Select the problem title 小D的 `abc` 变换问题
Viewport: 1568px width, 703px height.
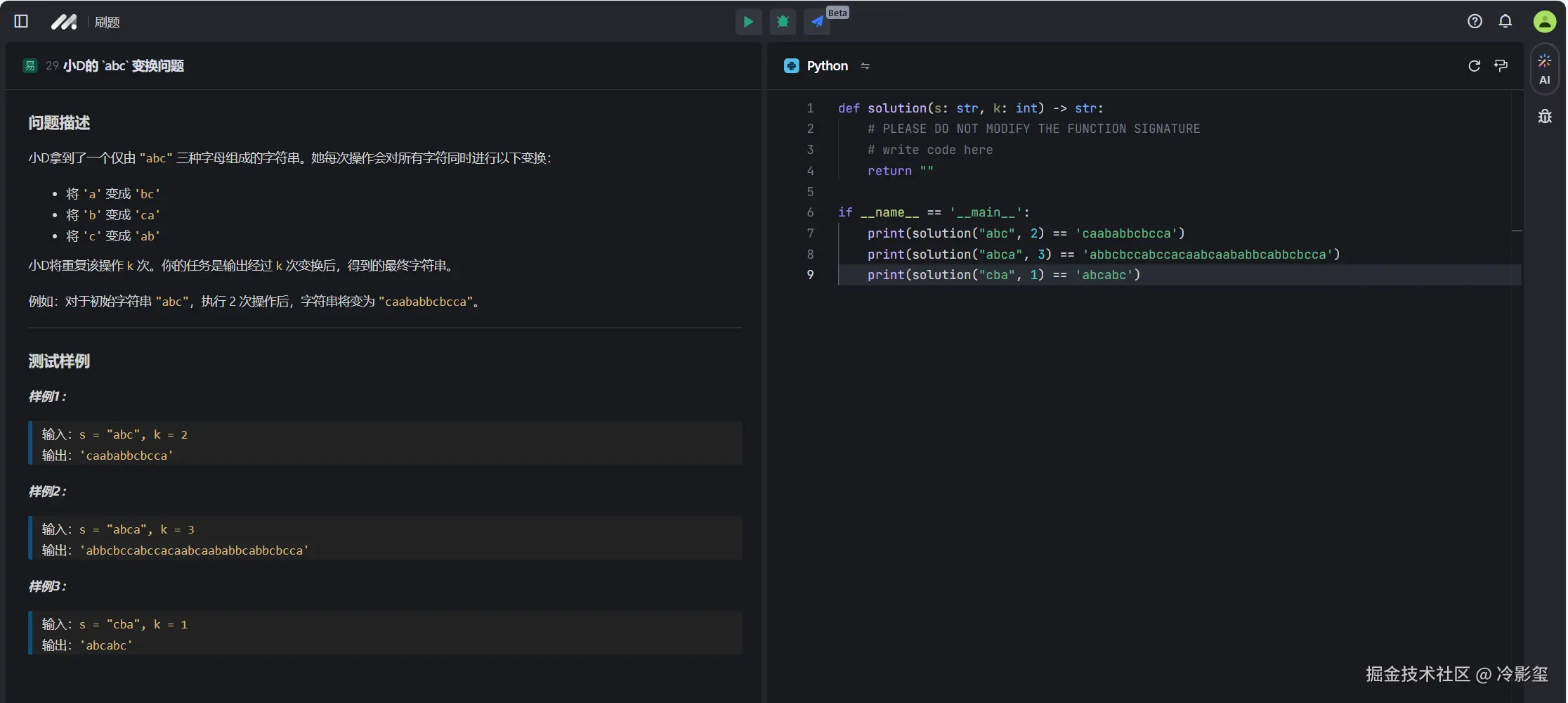[x=124, y=66]
